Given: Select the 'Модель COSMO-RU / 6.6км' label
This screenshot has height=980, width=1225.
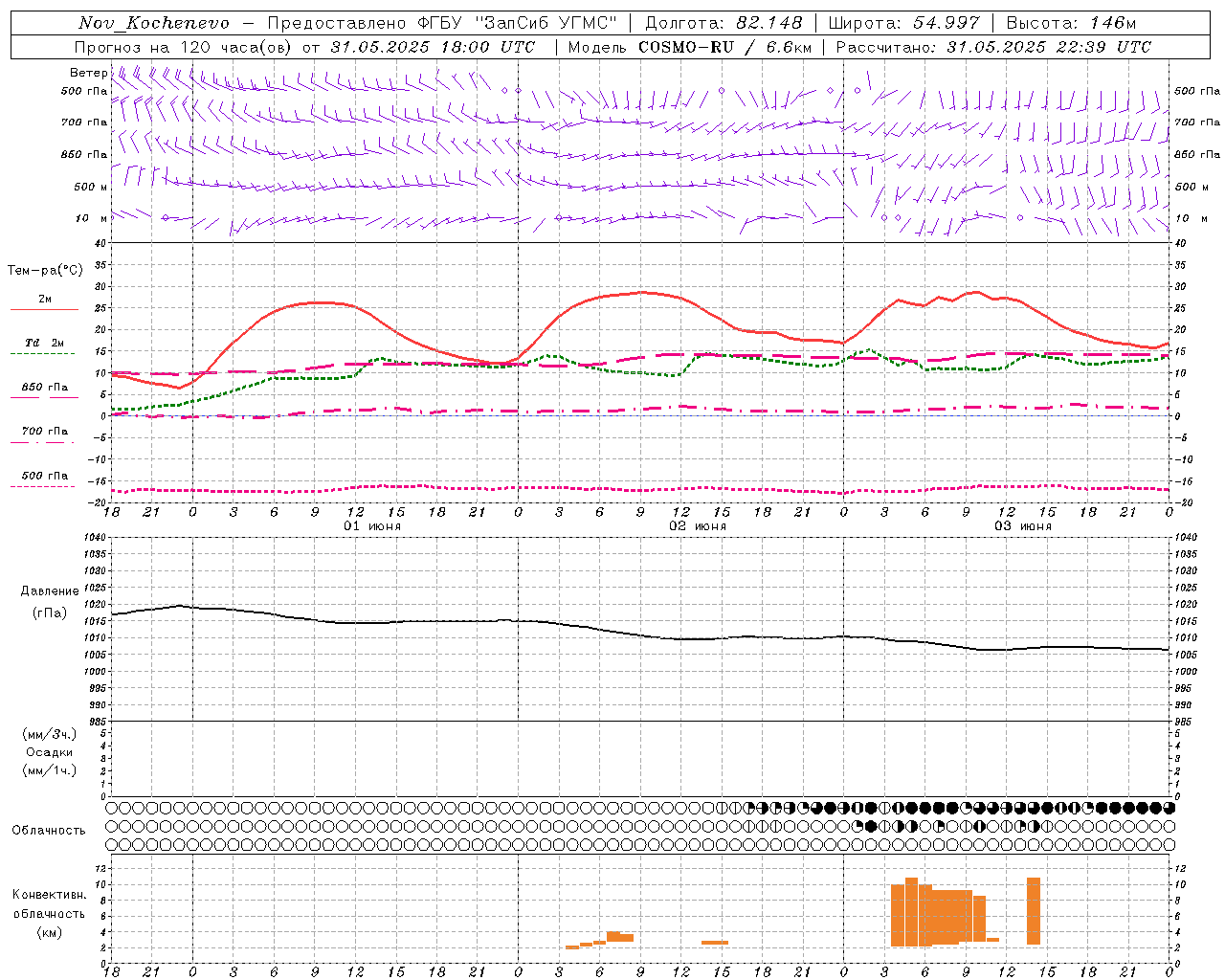Looking at the screenshot, I should [x=689, y=47].
